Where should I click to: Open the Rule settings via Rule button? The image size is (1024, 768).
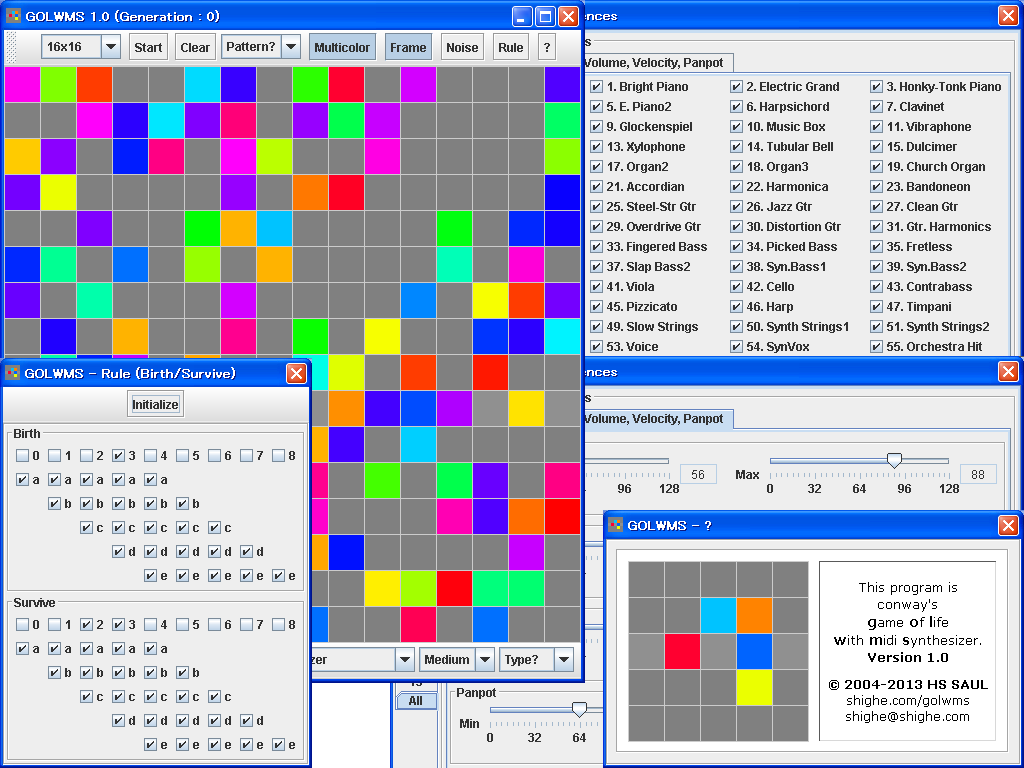coord(510,46)
